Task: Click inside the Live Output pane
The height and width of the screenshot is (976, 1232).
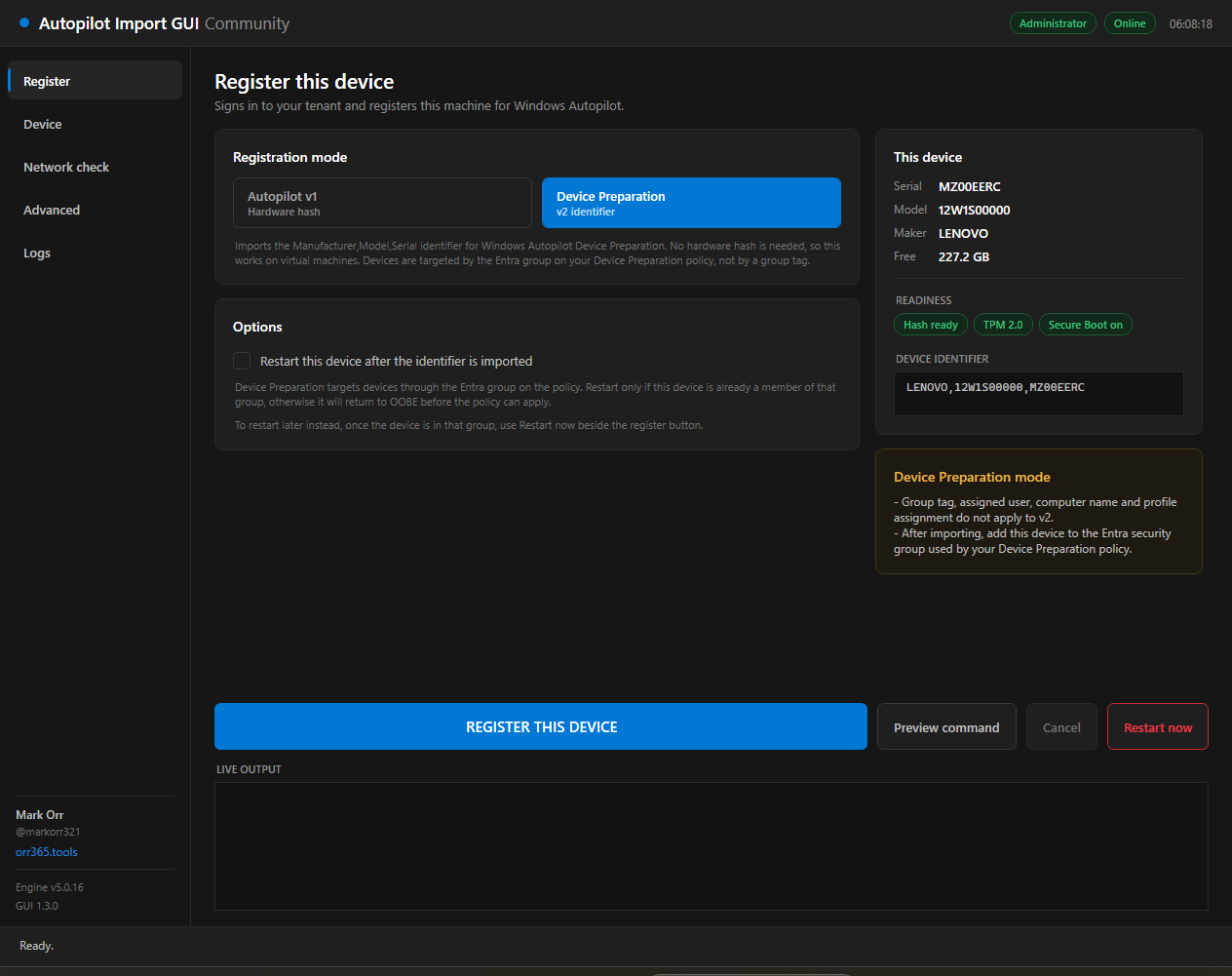Action: [712, 846]
